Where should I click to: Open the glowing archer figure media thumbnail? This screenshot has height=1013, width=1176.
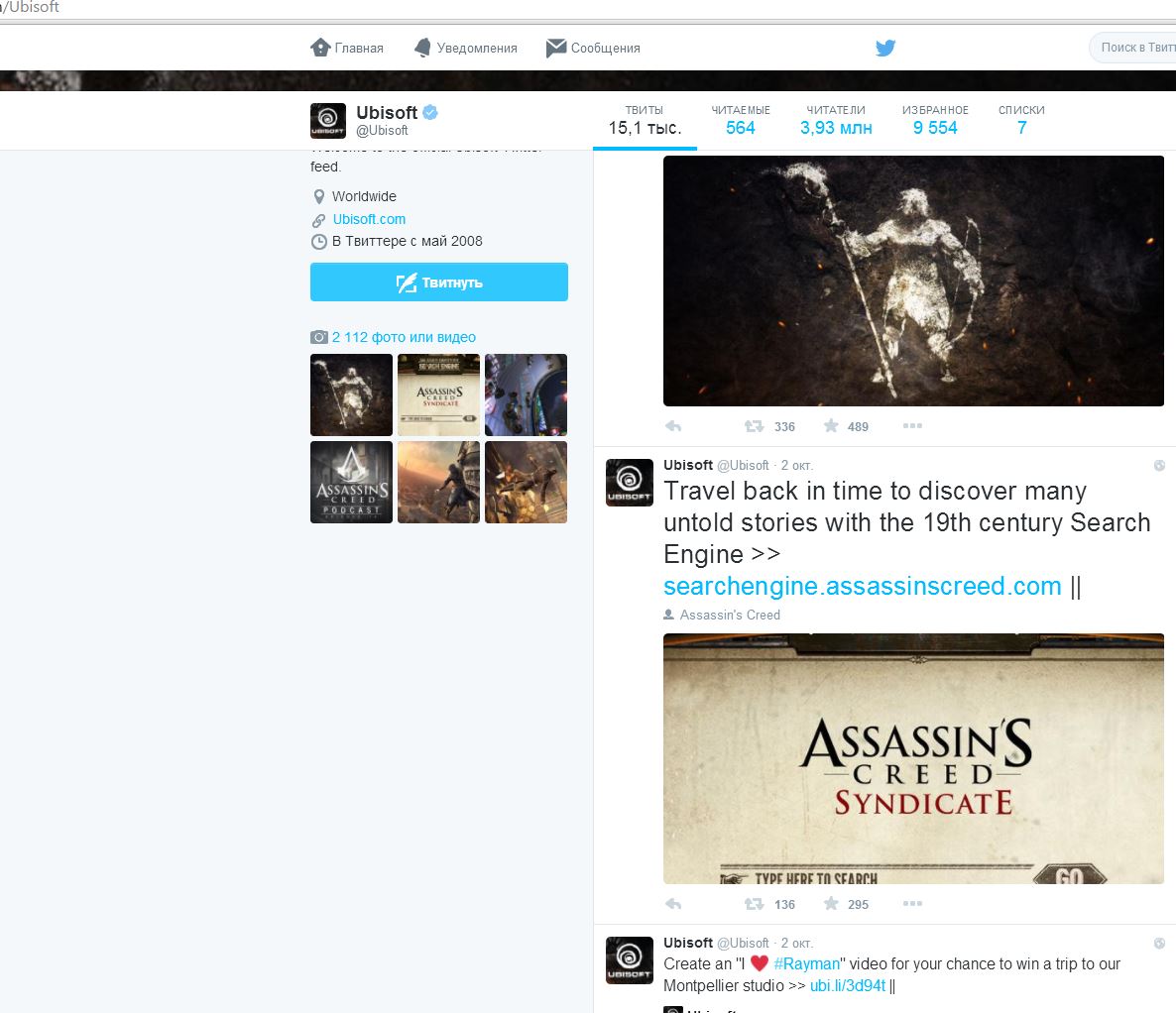pyautogui.click(x=352, y=395)
